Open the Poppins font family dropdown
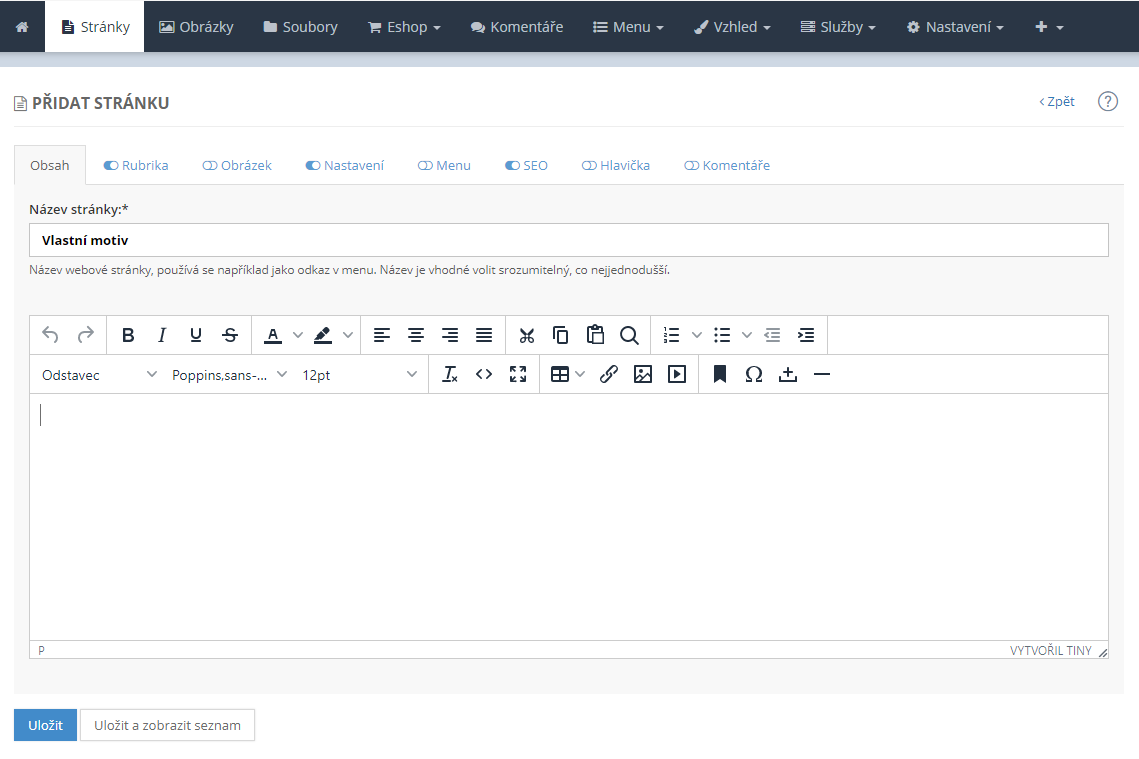 (x=229, y=374)
